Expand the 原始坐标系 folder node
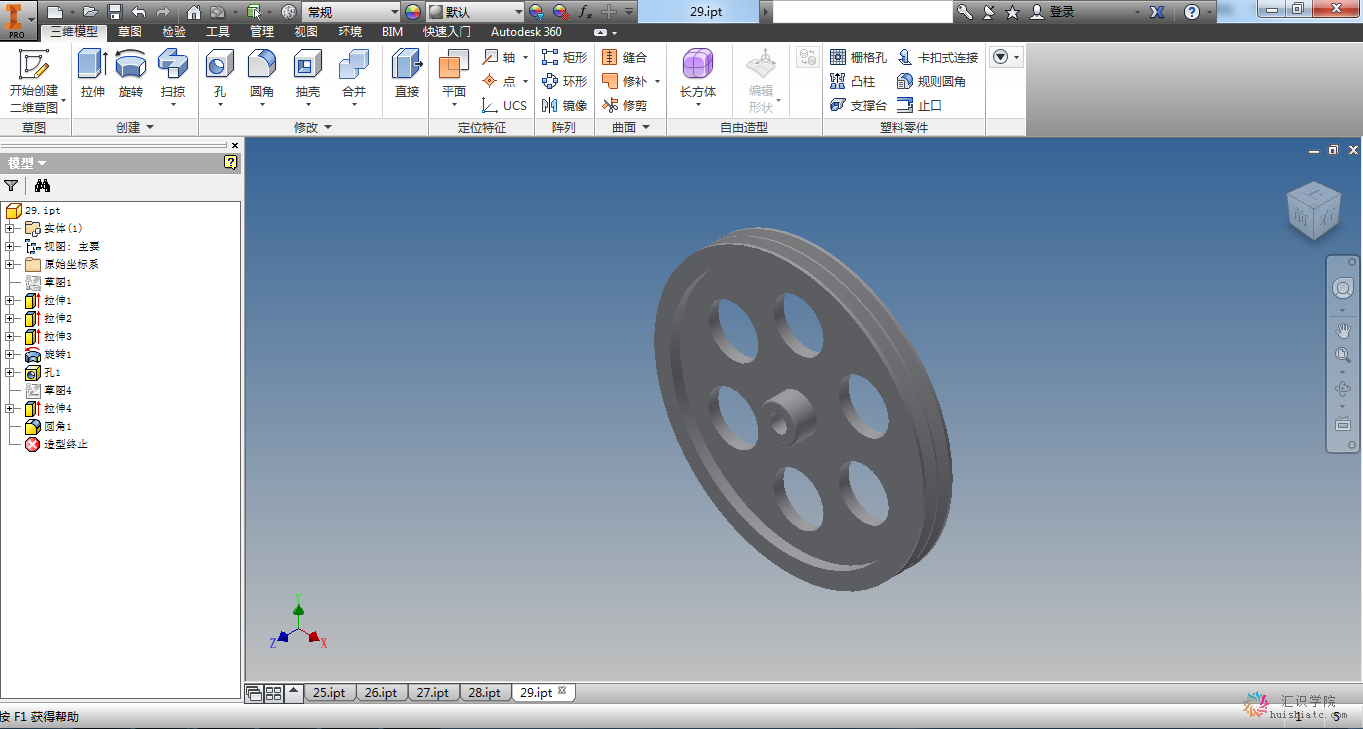 [10, 264]
